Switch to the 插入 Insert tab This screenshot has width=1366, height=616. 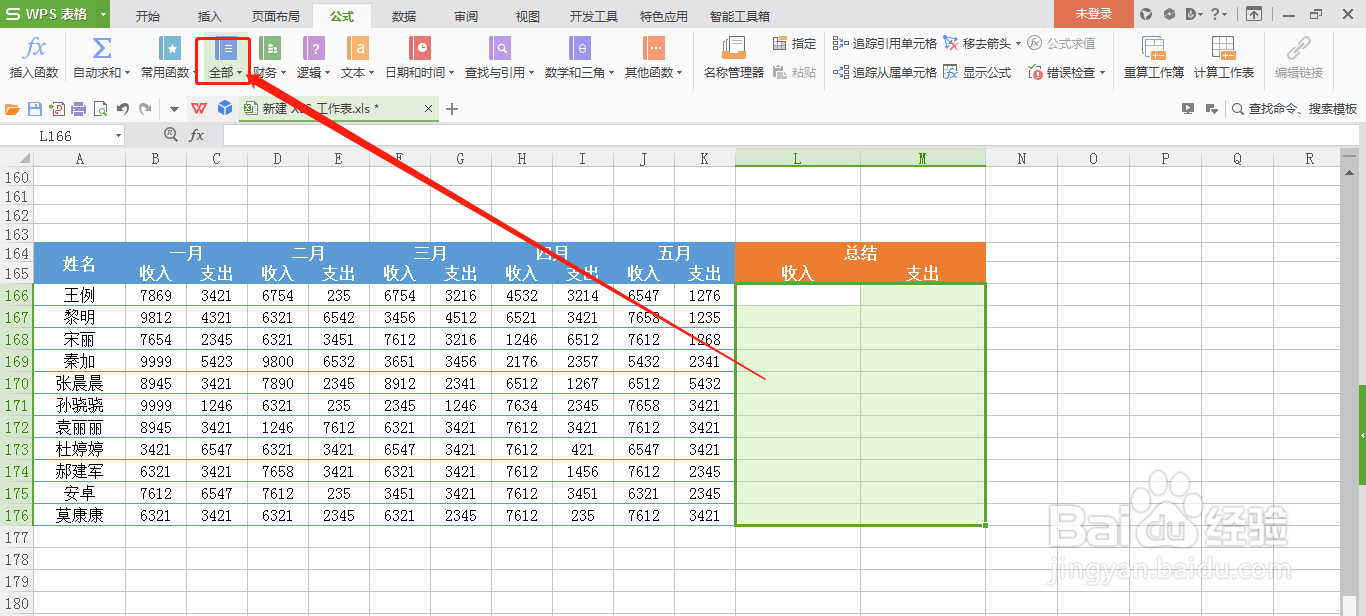(x=210, y=16)
